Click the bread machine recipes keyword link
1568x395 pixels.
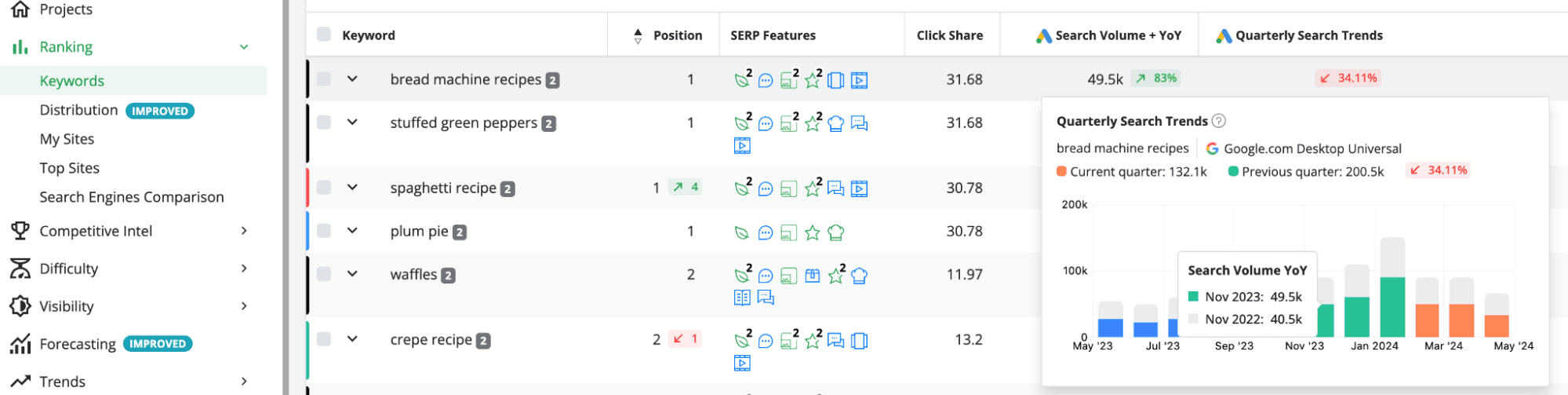(x=466, y=79)
